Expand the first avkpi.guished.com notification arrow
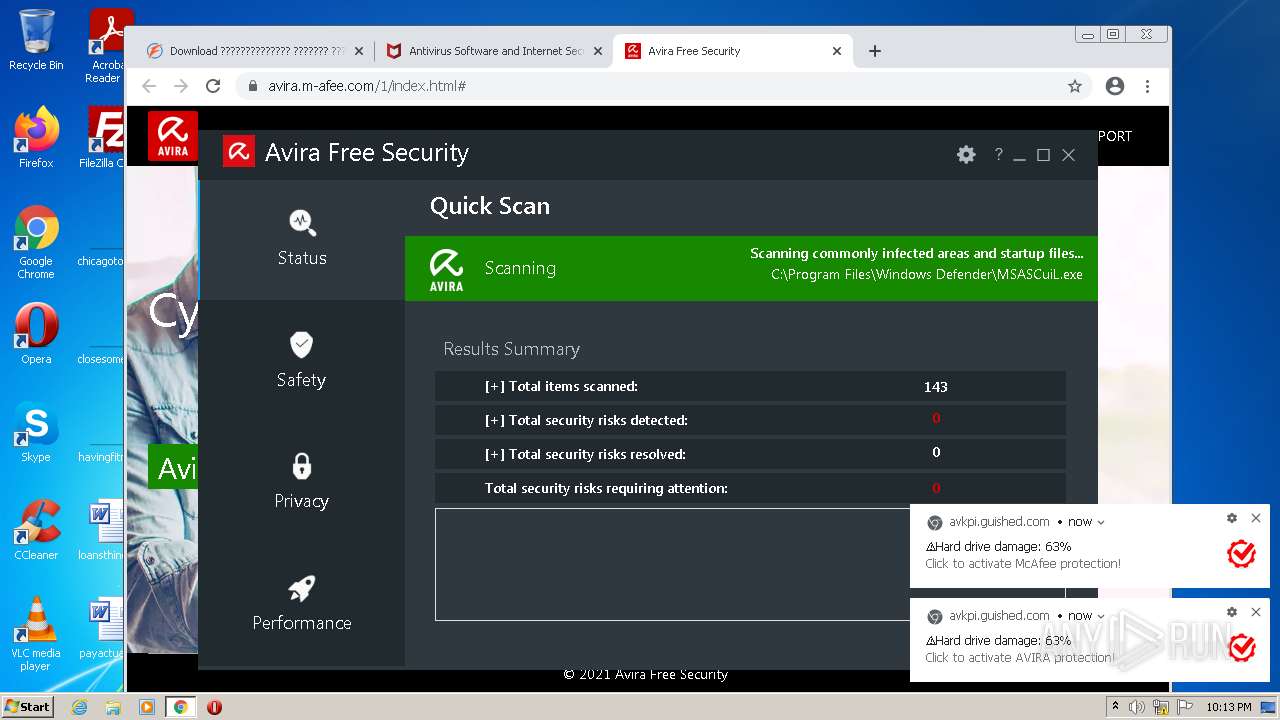 1101,522
